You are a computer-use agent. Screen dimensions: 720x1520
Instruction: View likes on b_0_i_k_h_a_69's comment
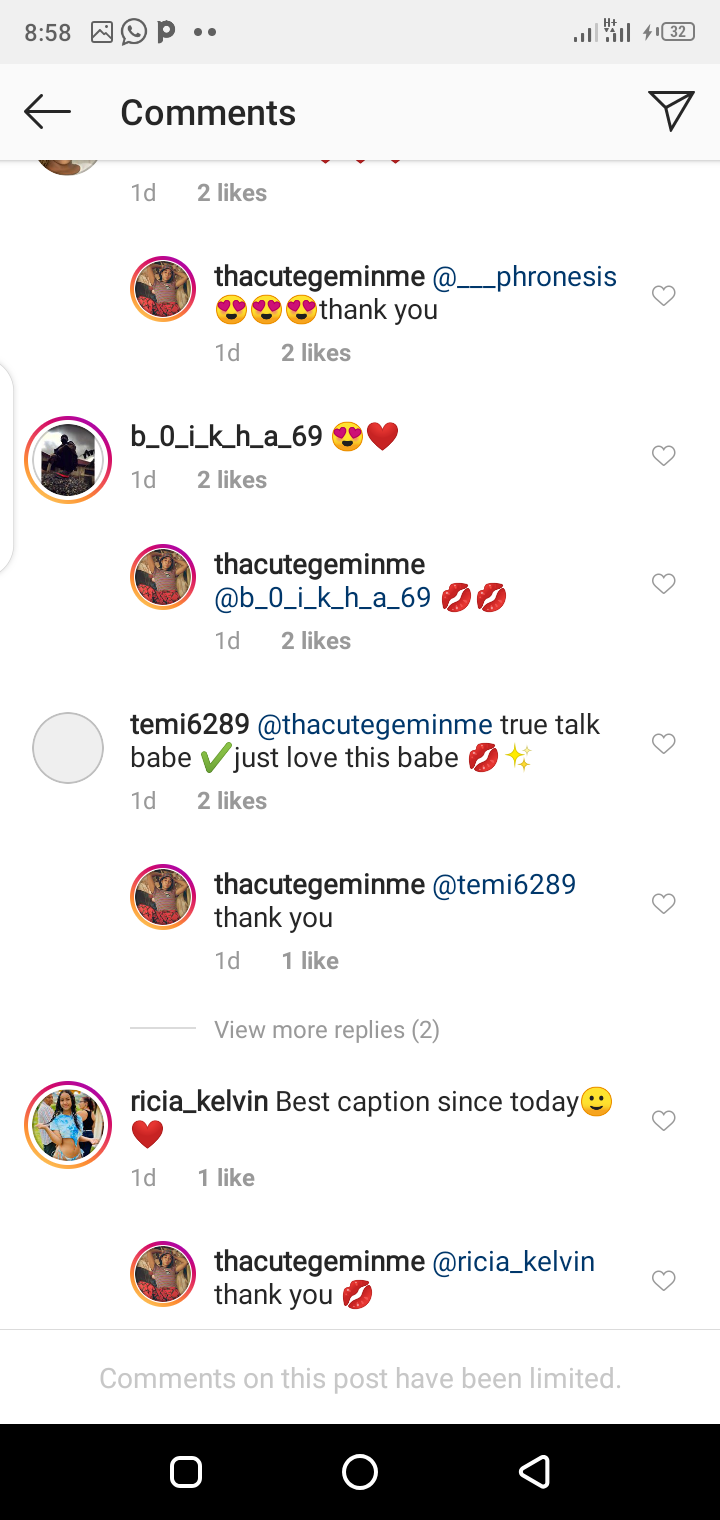click(x=232, y=480)
